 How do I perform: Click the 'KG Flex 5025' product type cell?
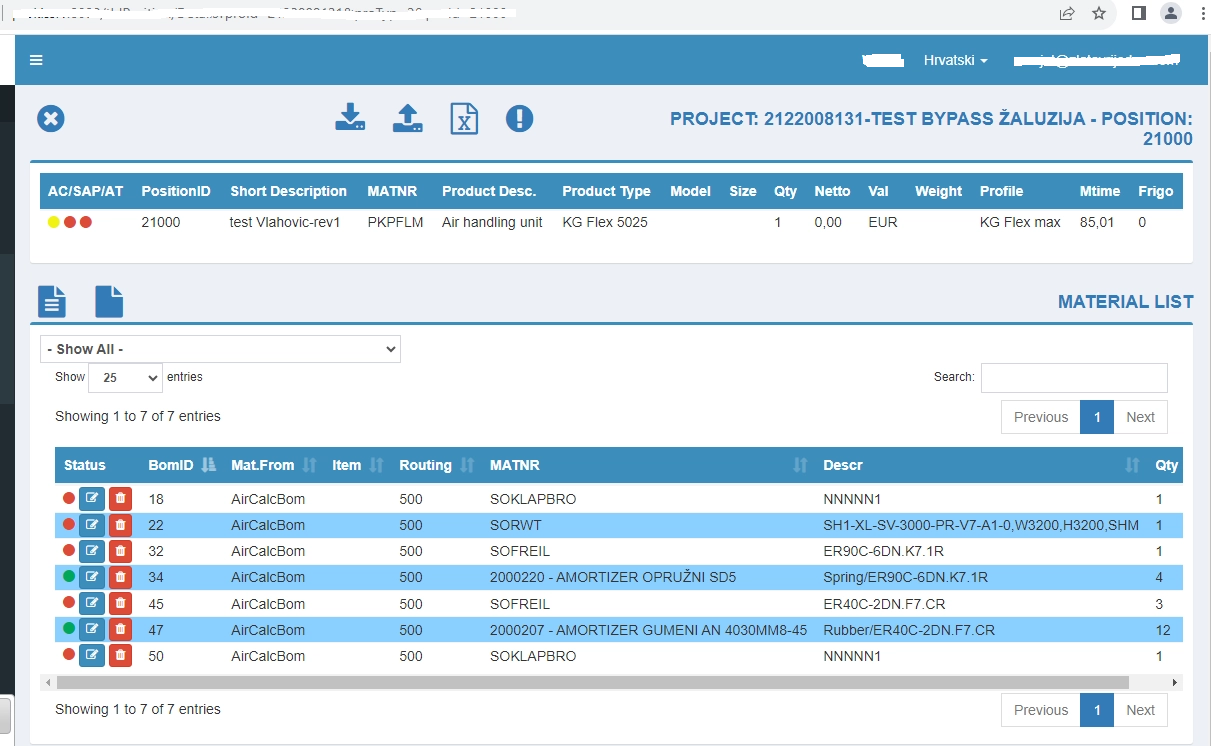pyautogui.click(x=605, y=222)
